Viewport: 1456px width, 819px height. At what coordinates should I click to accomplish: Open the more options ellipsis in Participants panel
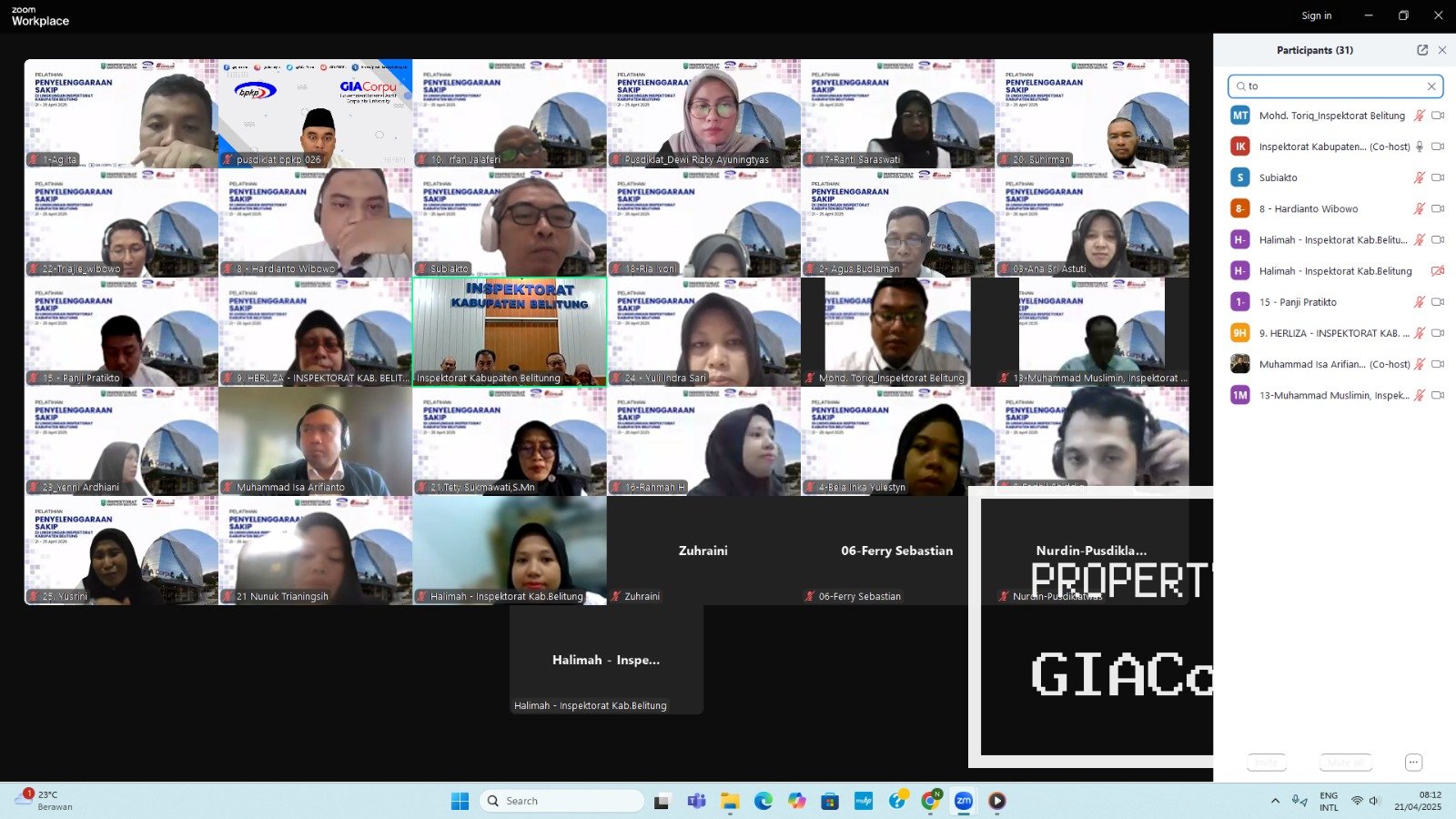(x=1413, y=763)
